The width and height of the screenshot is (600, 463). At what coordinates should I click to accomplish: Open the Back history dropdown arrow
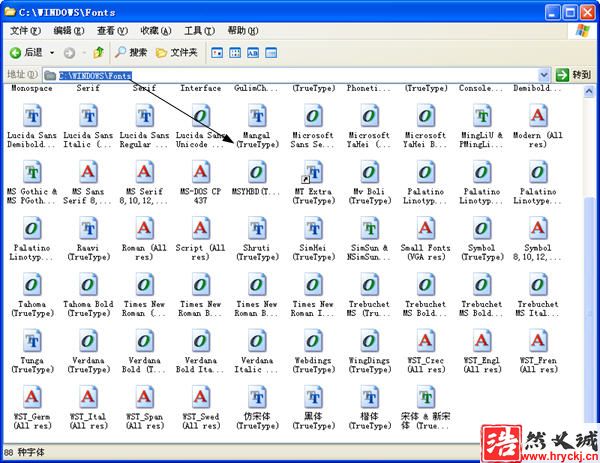coord(52,53)
